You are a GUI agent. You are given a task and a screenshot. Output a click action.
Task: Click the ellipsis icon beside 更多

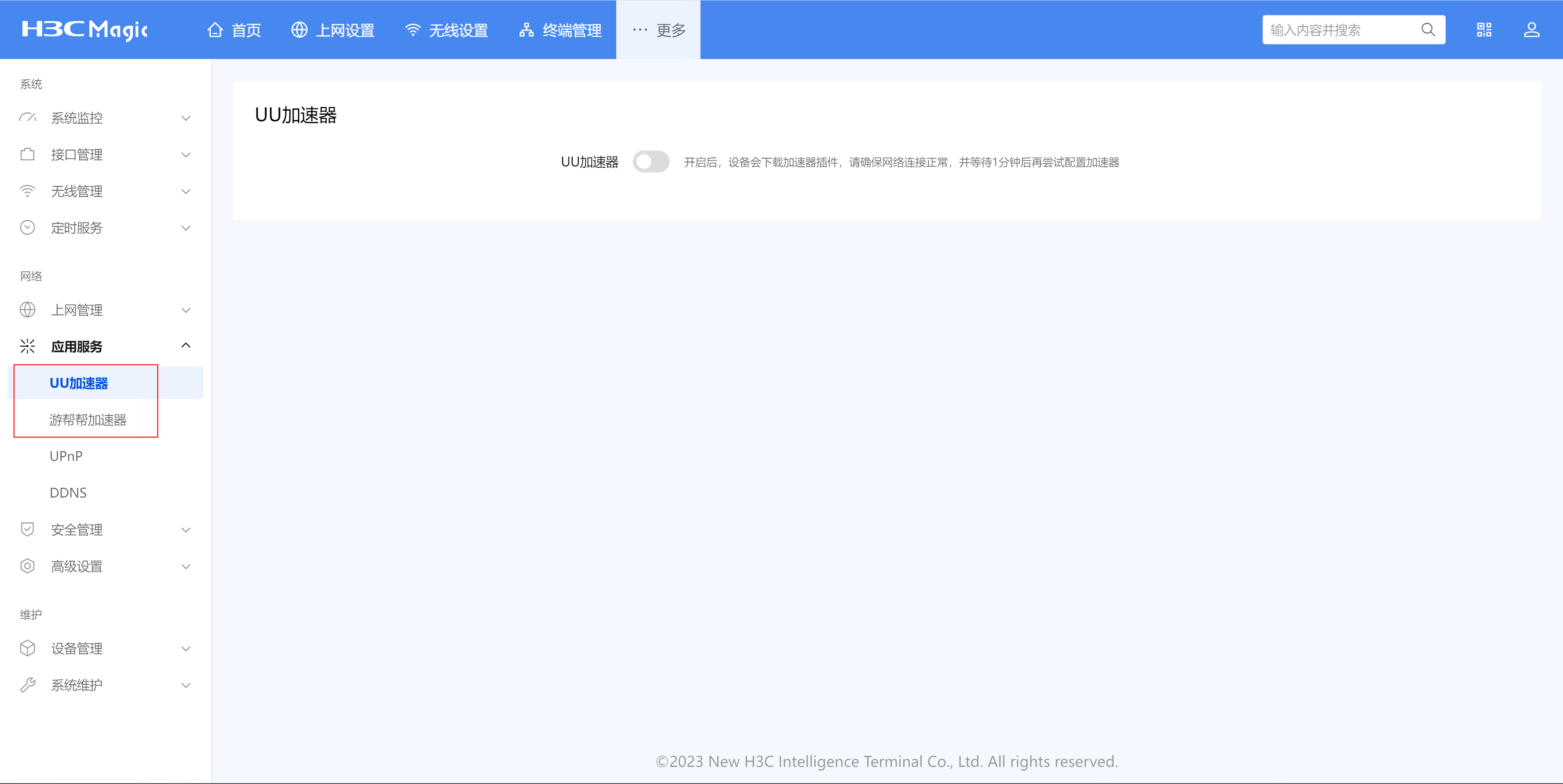(639, 30)
